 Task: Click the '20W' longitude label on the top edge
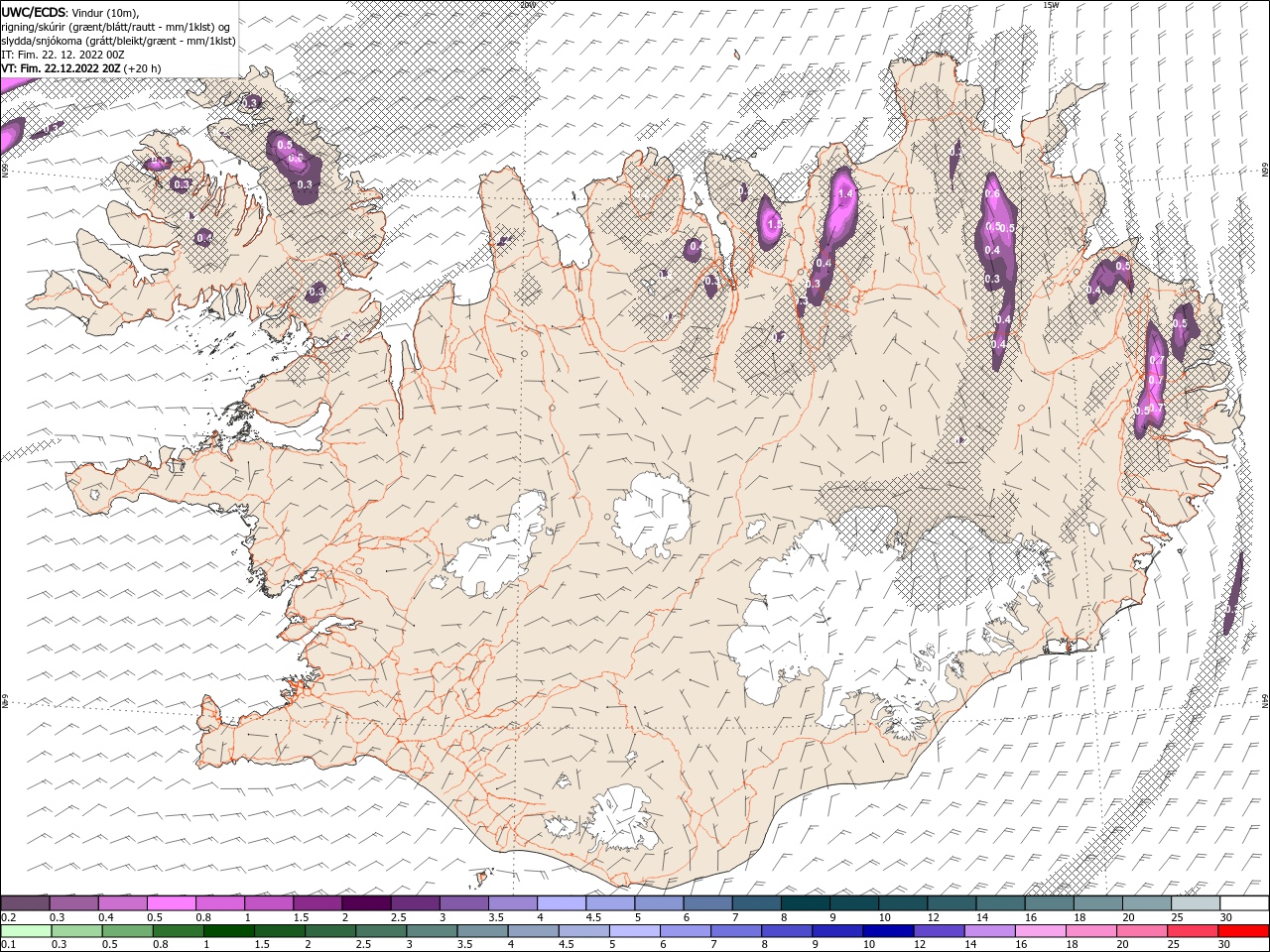(527, 5)
